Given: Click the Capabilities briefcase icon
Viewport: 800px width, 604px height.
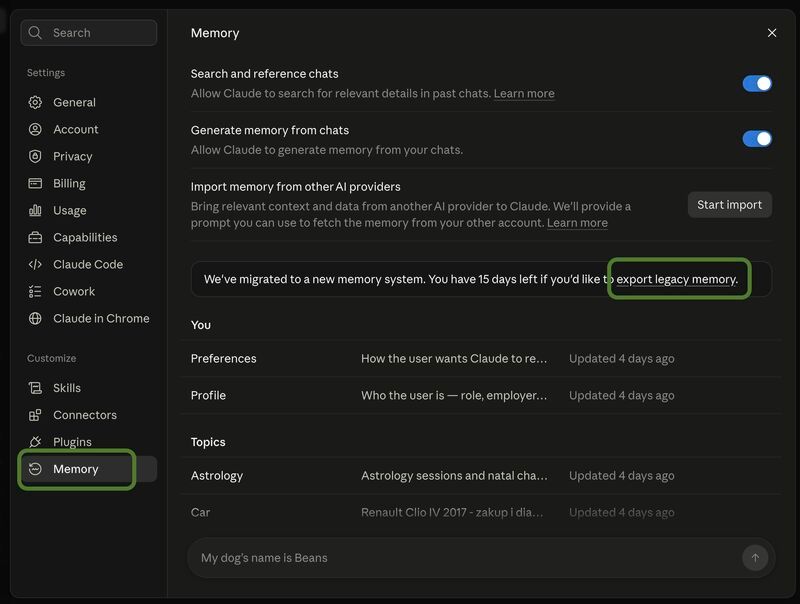Looking at the screenshot, I should click(35, 237).
